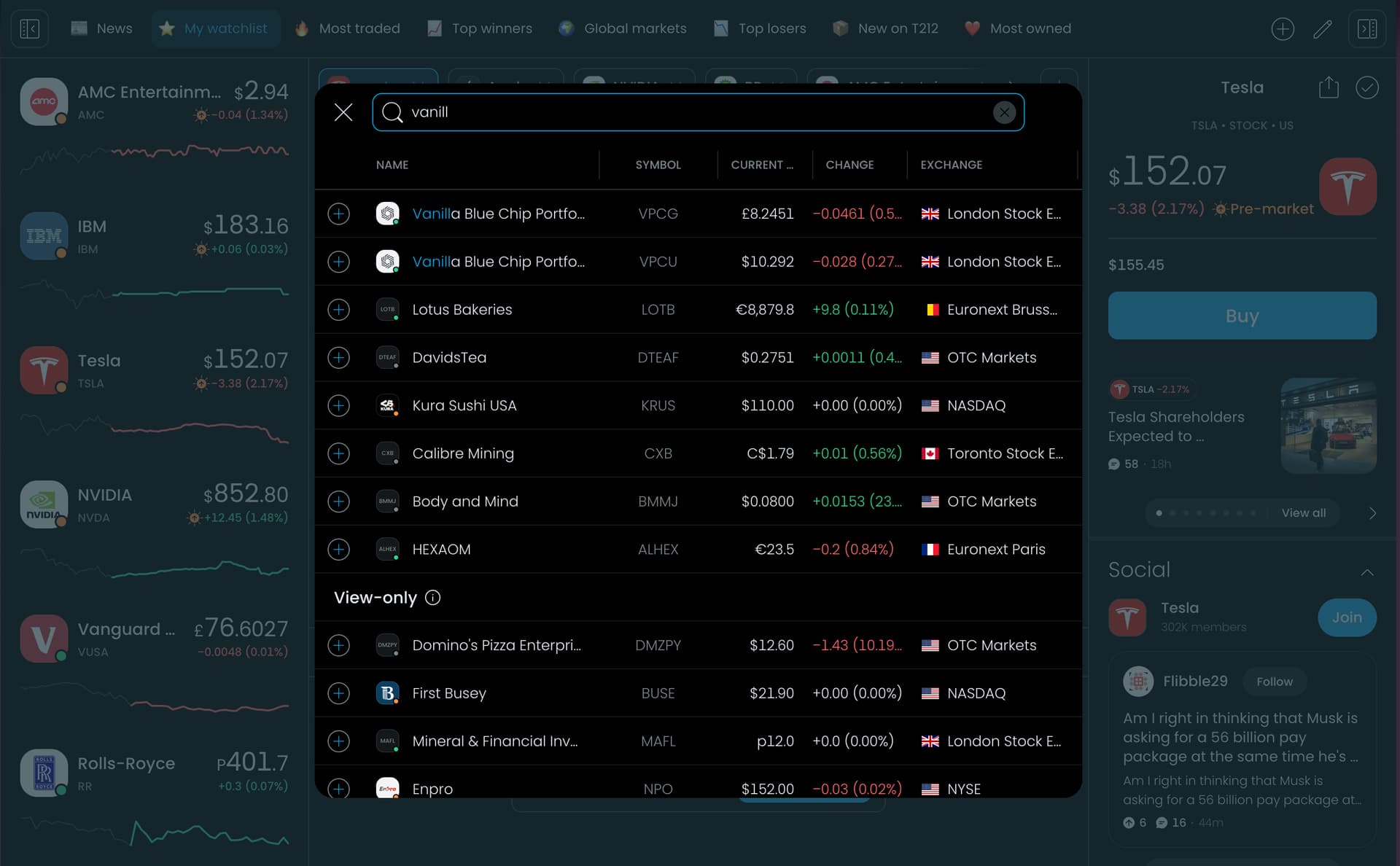The height and width of the screenshot is (866, 1400).
Task: Sort by the CHANGE column header
Action: pyautogui.click(x=849, y=165)
